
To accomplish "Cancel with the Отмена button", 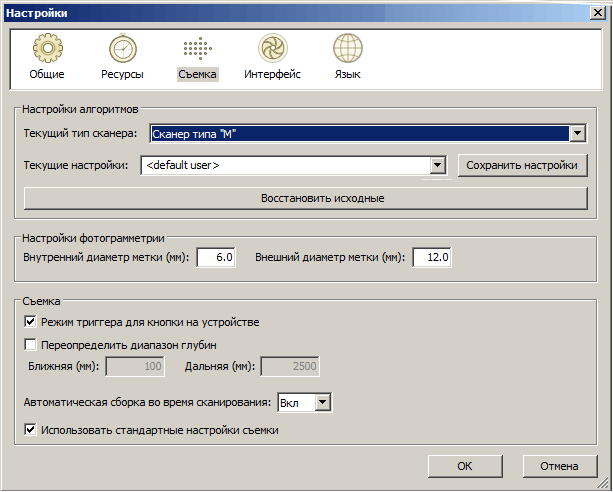I will [x=559, y=466].
